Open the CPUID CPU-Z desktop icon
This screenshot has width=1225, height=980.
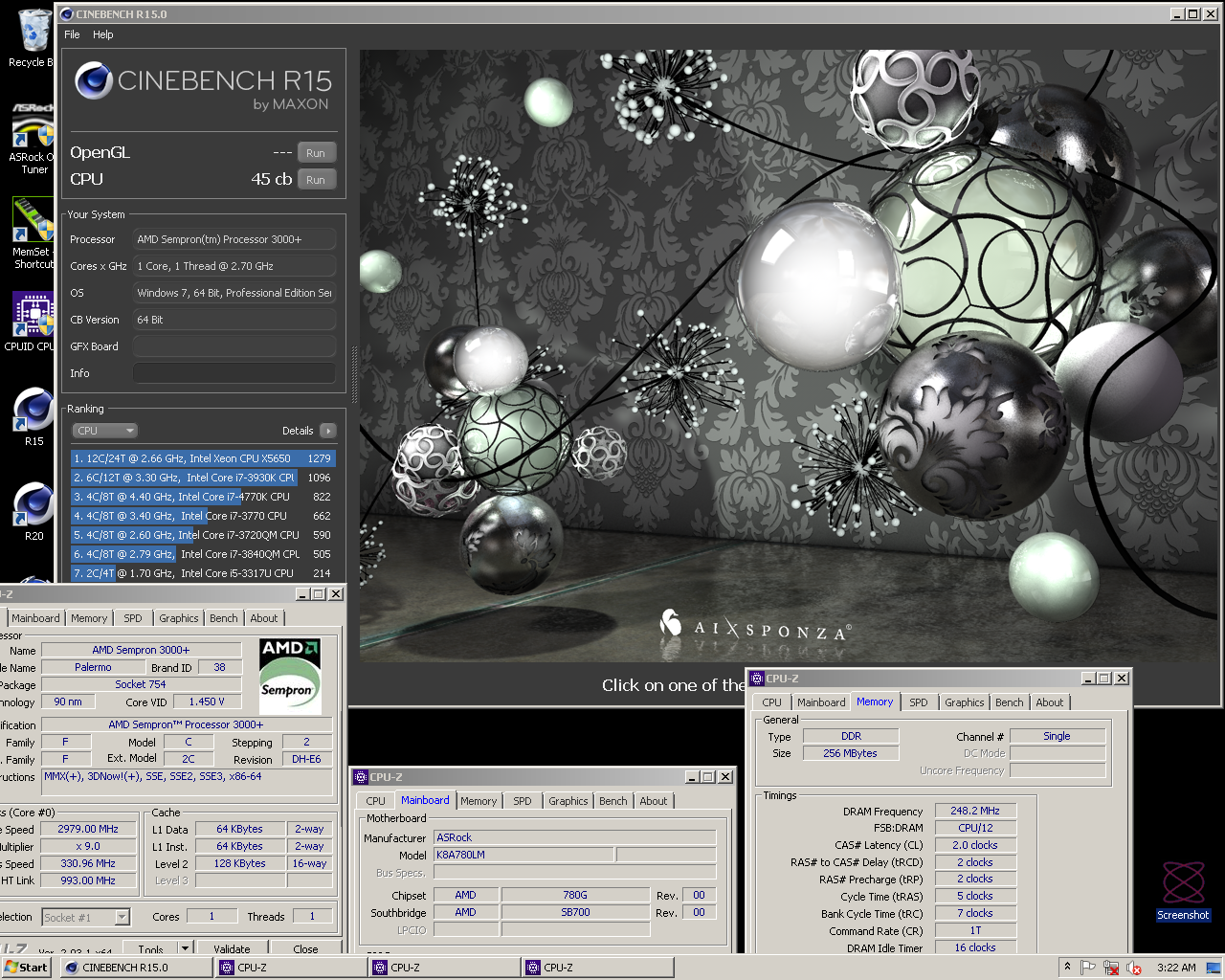pyautogui.click(x=33, y=322)
